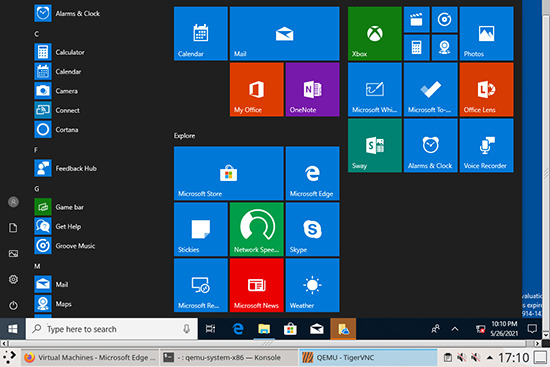This screenshot has width=550, height=367.
Task: Activate the search box microphone
Action: (187, 329)
